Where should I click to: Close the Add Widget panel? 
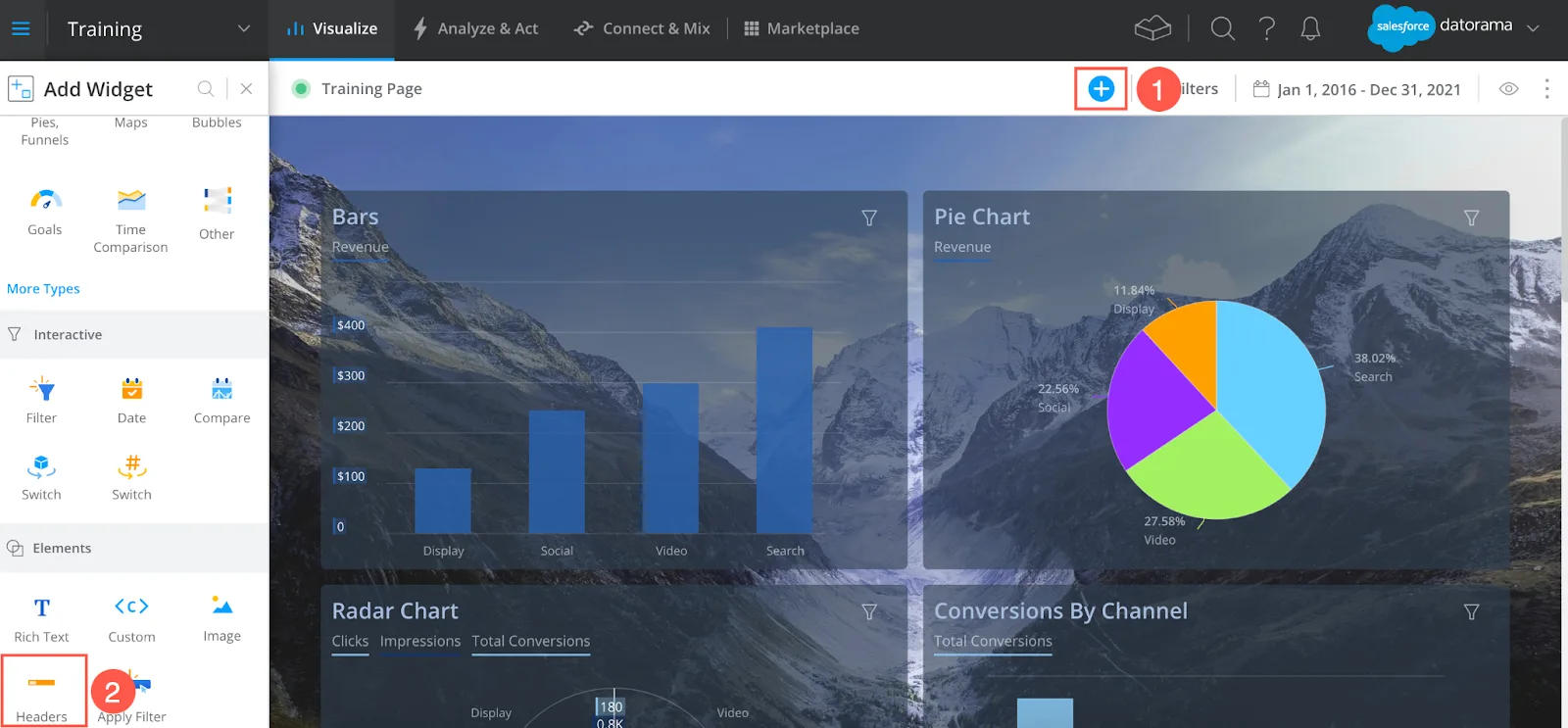click(247, 88)
